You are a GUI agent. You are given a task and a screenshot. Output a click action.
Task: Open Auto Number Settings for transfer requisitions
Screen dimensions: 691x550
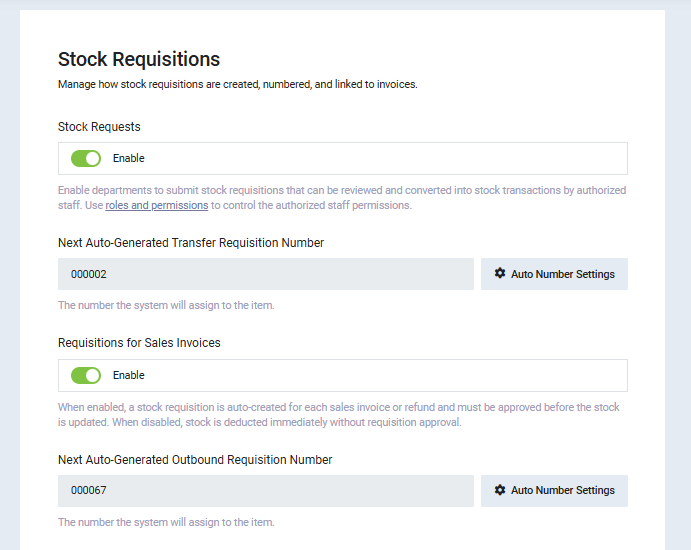tap(562, 274)
